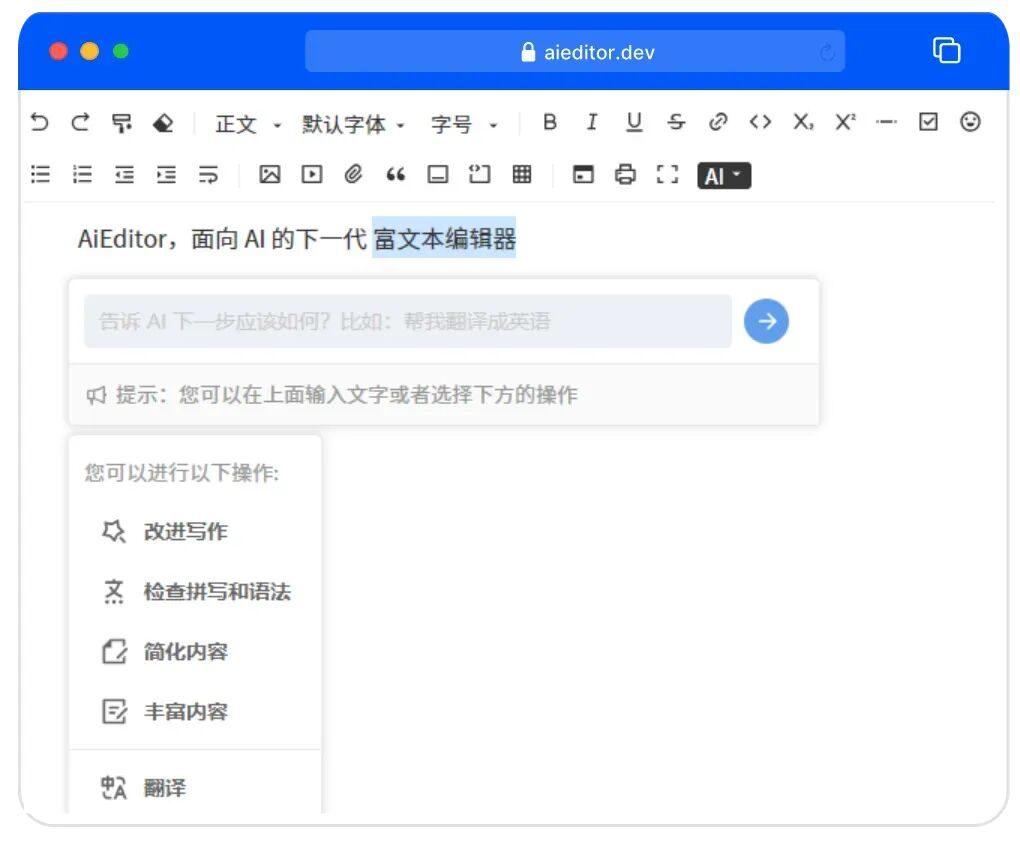Insert a blockquote with the quote icon

(x=395, y=174)
